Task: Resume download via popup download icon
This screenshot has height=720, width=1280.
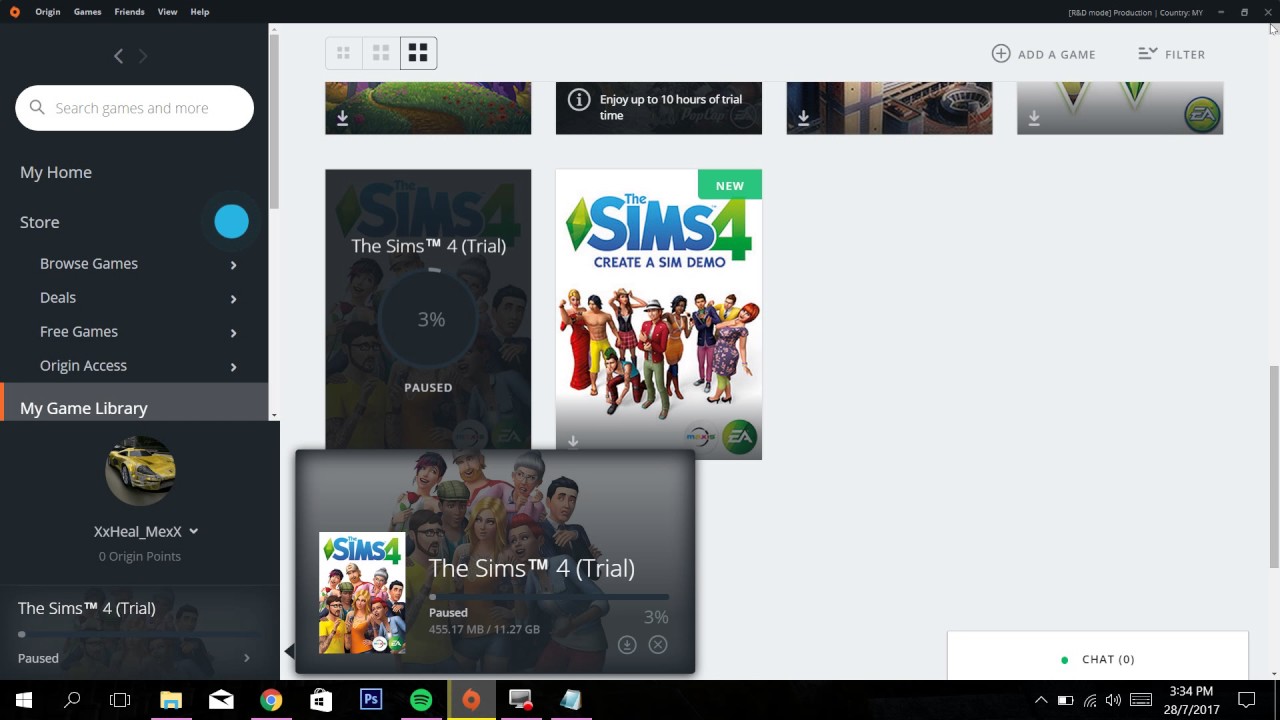Action: point(627,644)
